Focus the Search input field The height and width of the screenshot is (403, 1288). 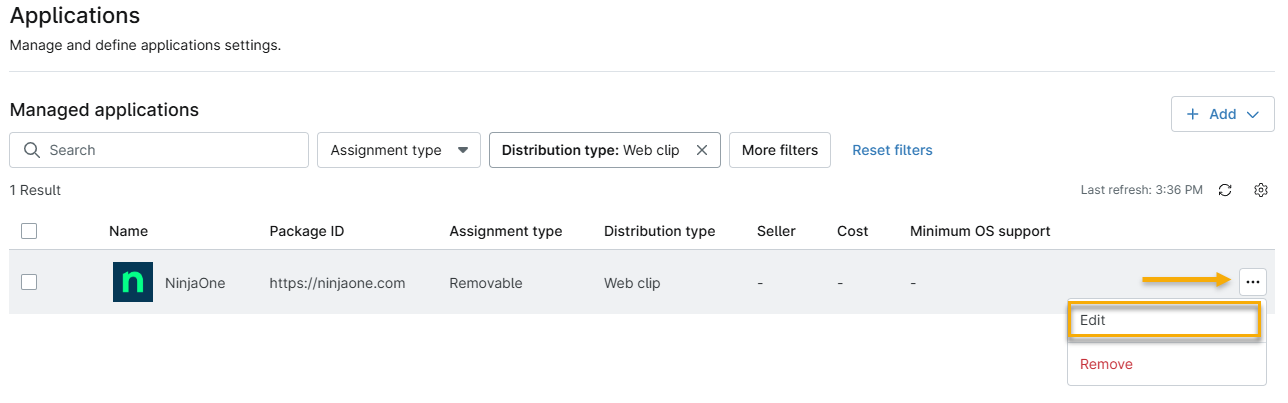click(x=170, y=150)
